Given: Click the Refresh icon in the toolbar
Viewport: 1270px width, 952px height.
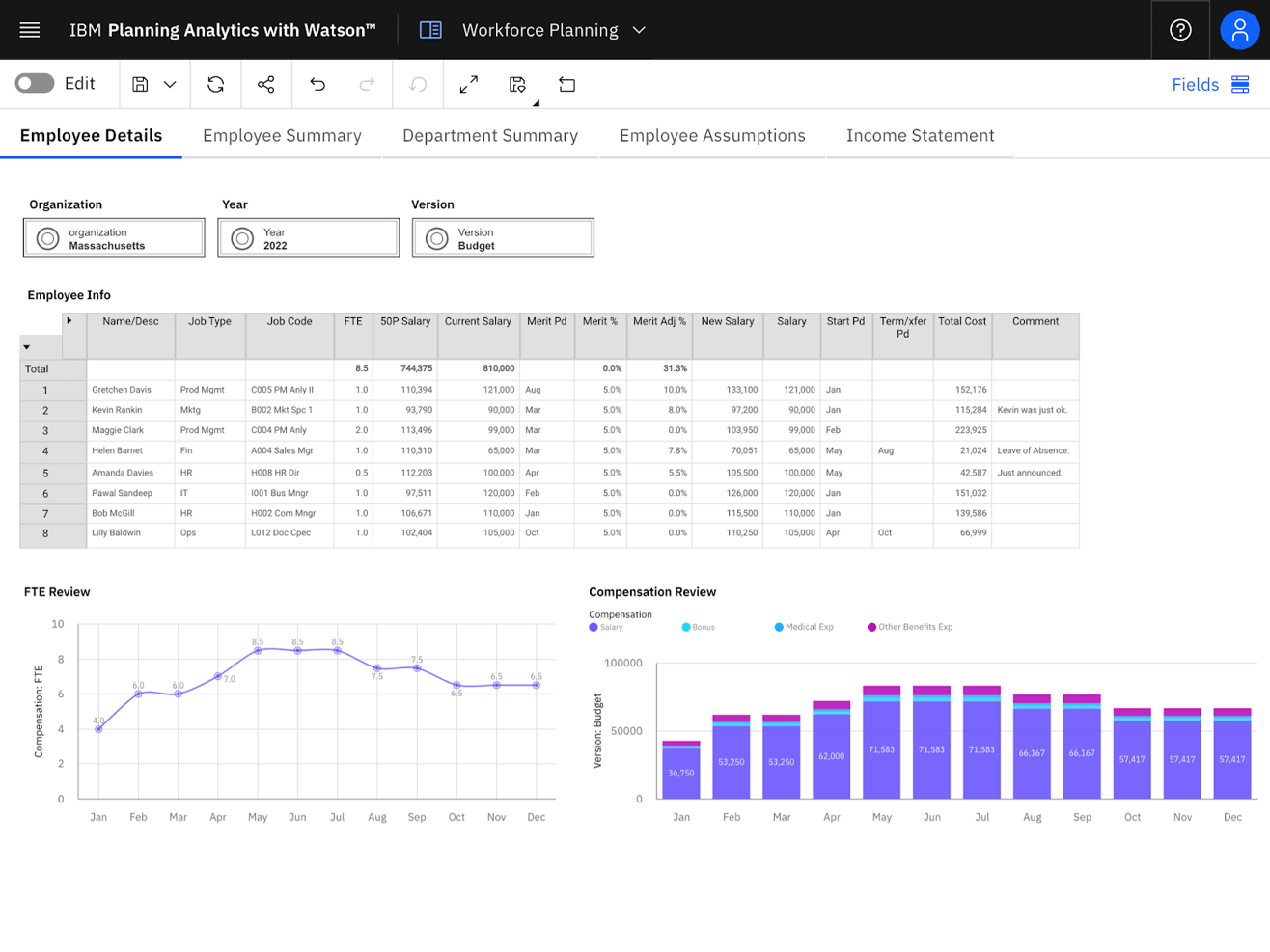Looking at the screenshot, I should (x=215, y=85).
